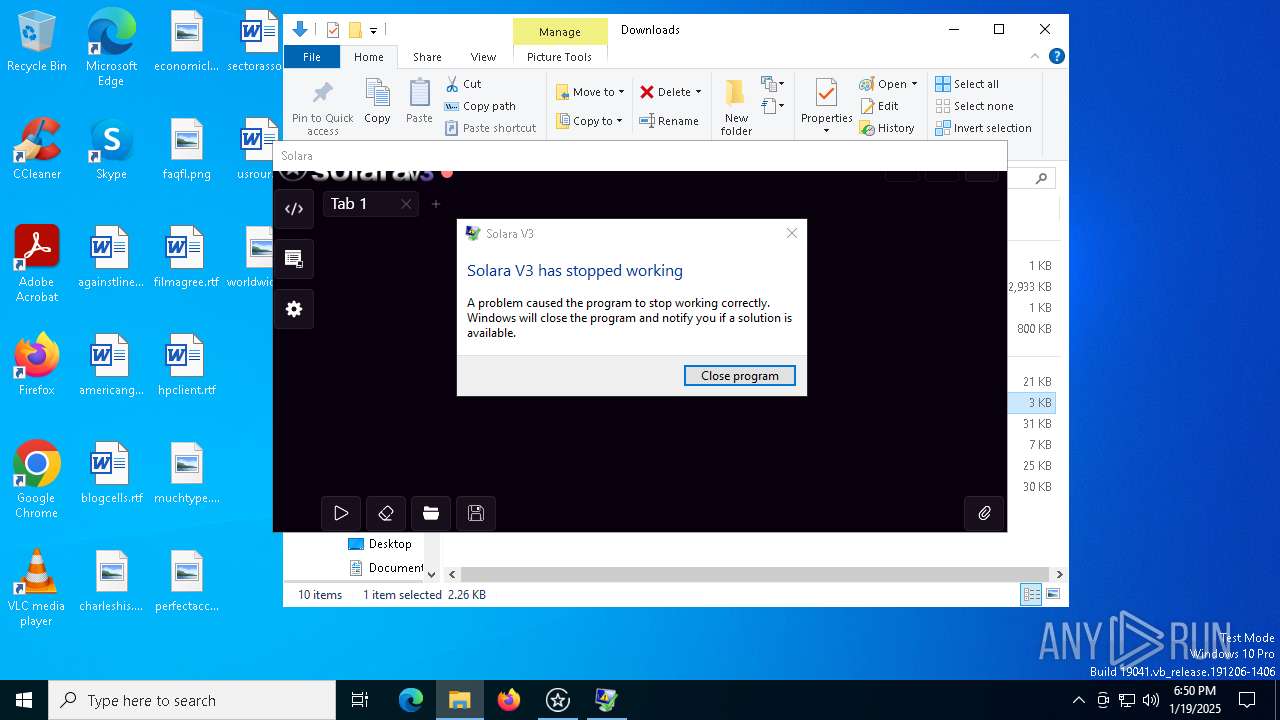This screenshot has height=720, width=1280.
Task: Click the Explorer search magnifier icon
Action: click(1041, 178)
